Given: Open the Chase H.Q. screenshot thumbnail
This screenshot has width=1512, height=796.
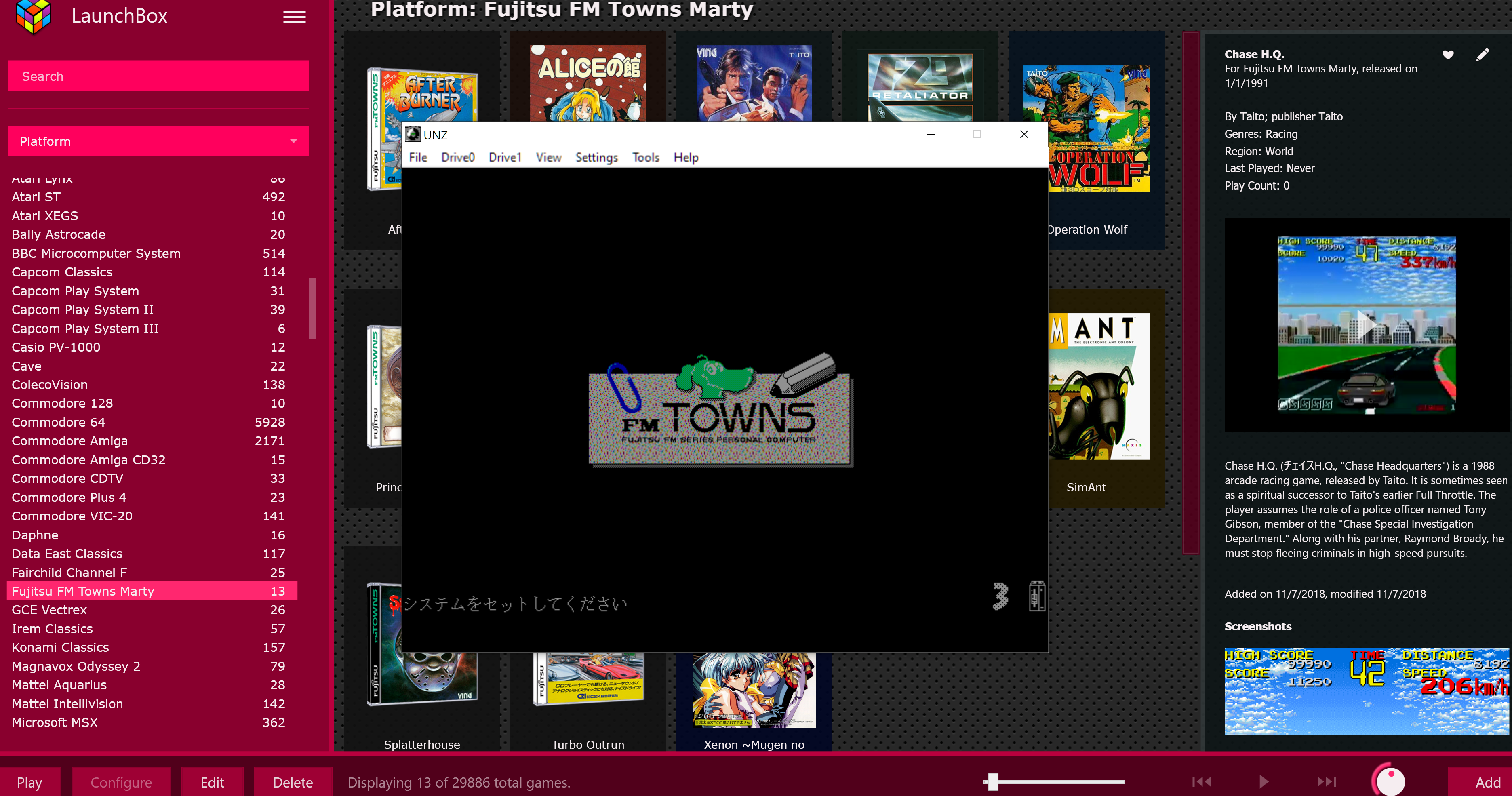Looking at the screenshot, I should [x=1367, y=691].
